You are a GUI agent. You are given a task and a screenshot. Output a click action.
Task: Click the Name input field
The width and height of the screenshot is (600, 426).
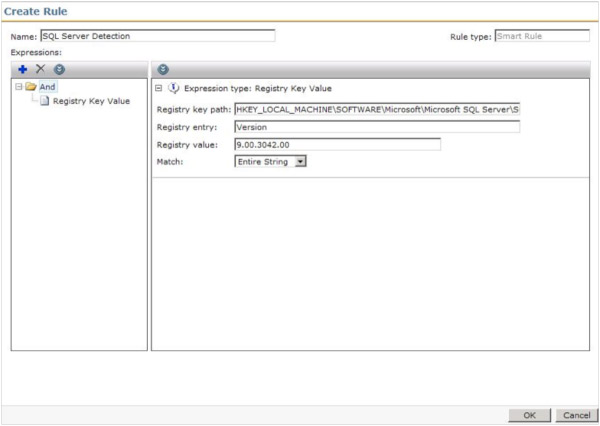coord(158,36)
